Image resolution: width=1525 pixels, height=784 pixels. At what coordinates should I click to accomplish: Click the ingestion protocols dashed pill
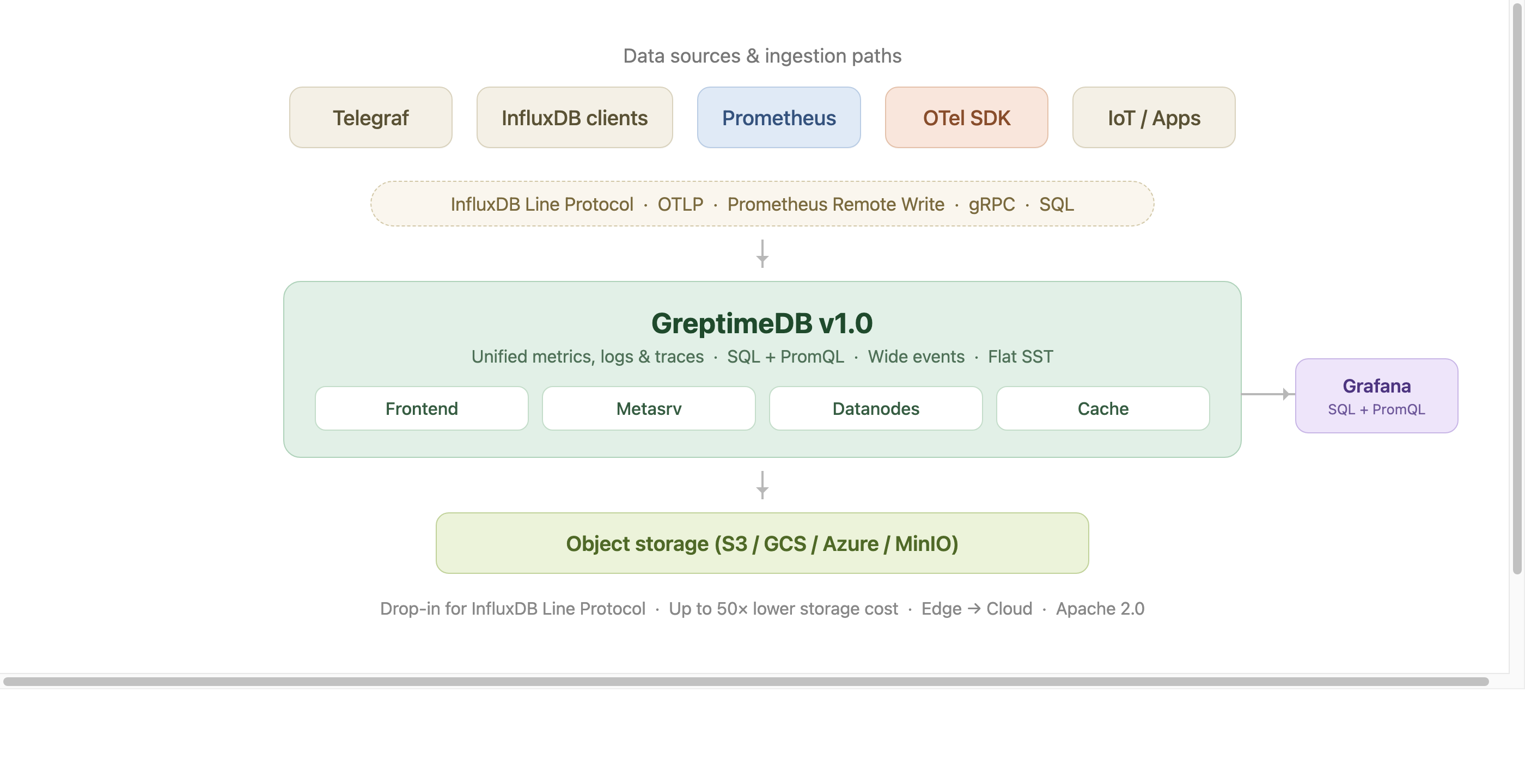762,204
